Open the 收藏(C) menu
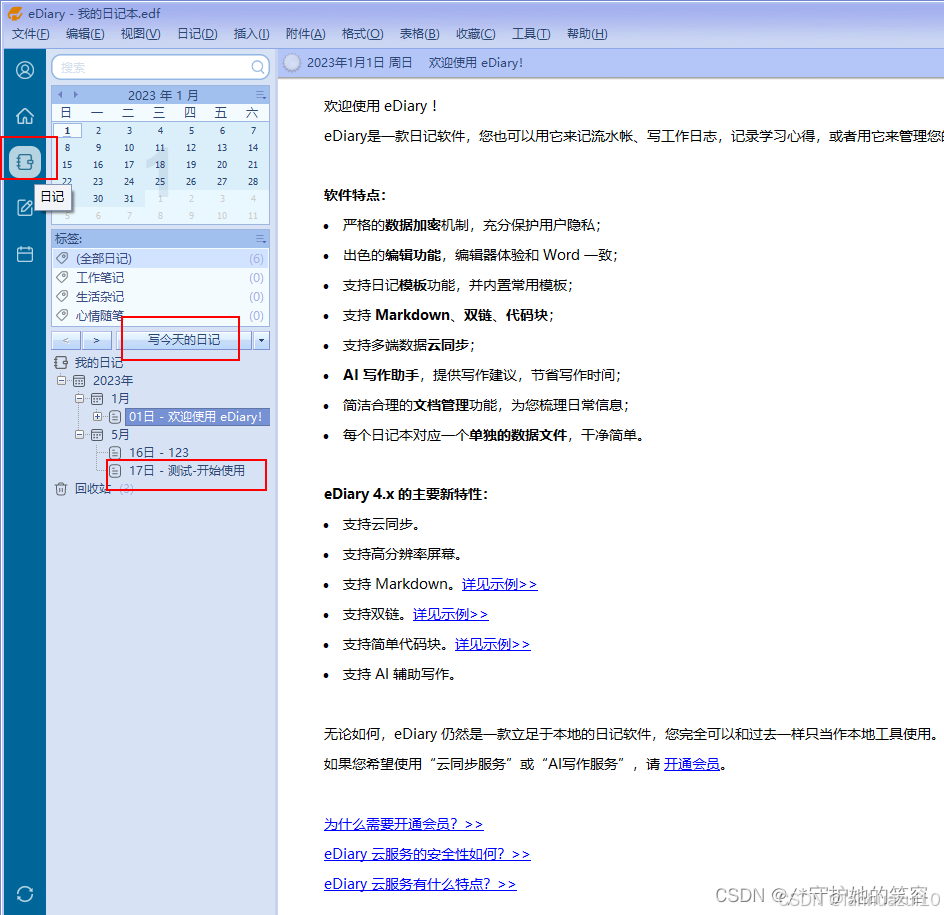Screen dimensions: 944x915 476,34
